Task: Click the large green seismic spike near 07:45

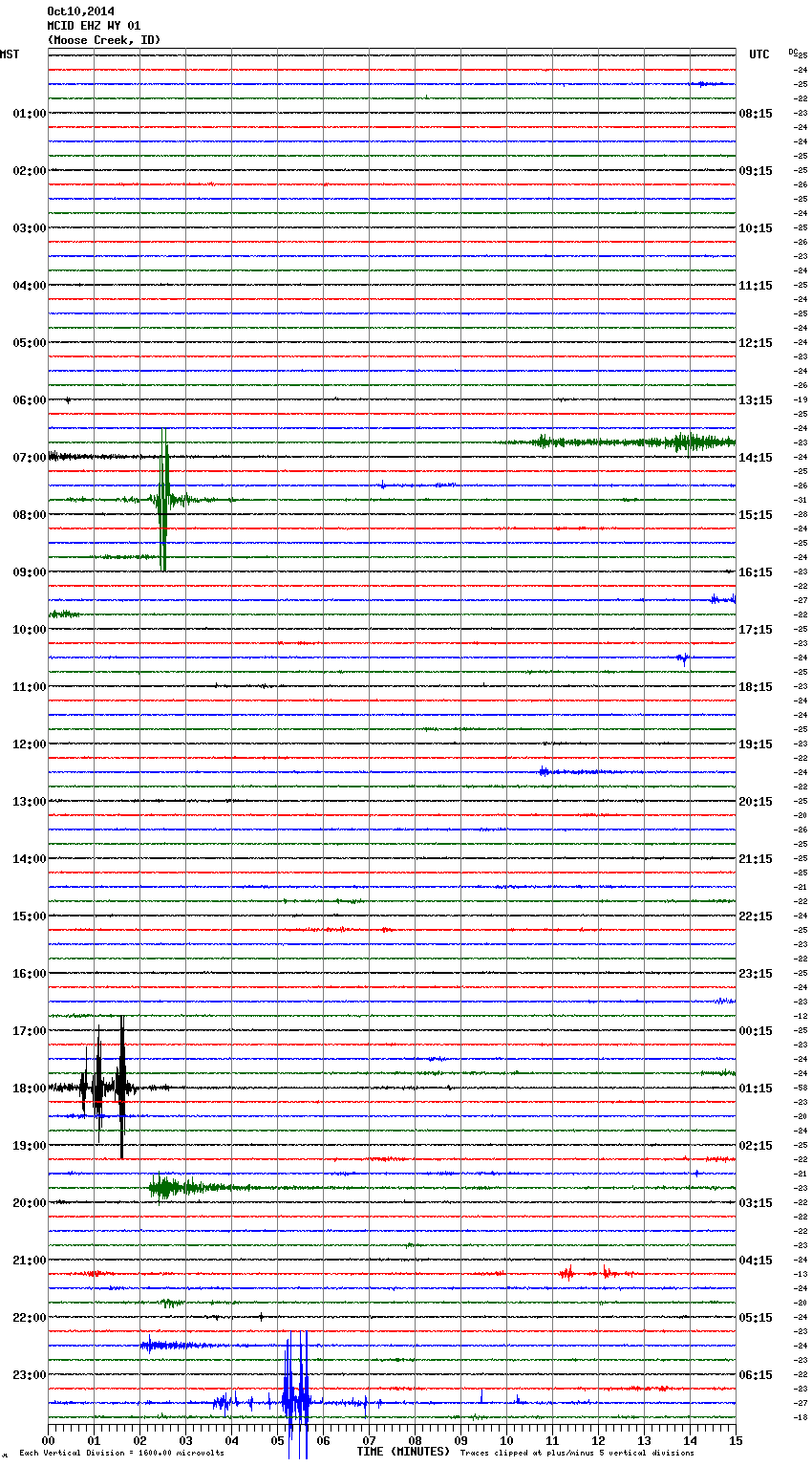Action: (163, 500)
